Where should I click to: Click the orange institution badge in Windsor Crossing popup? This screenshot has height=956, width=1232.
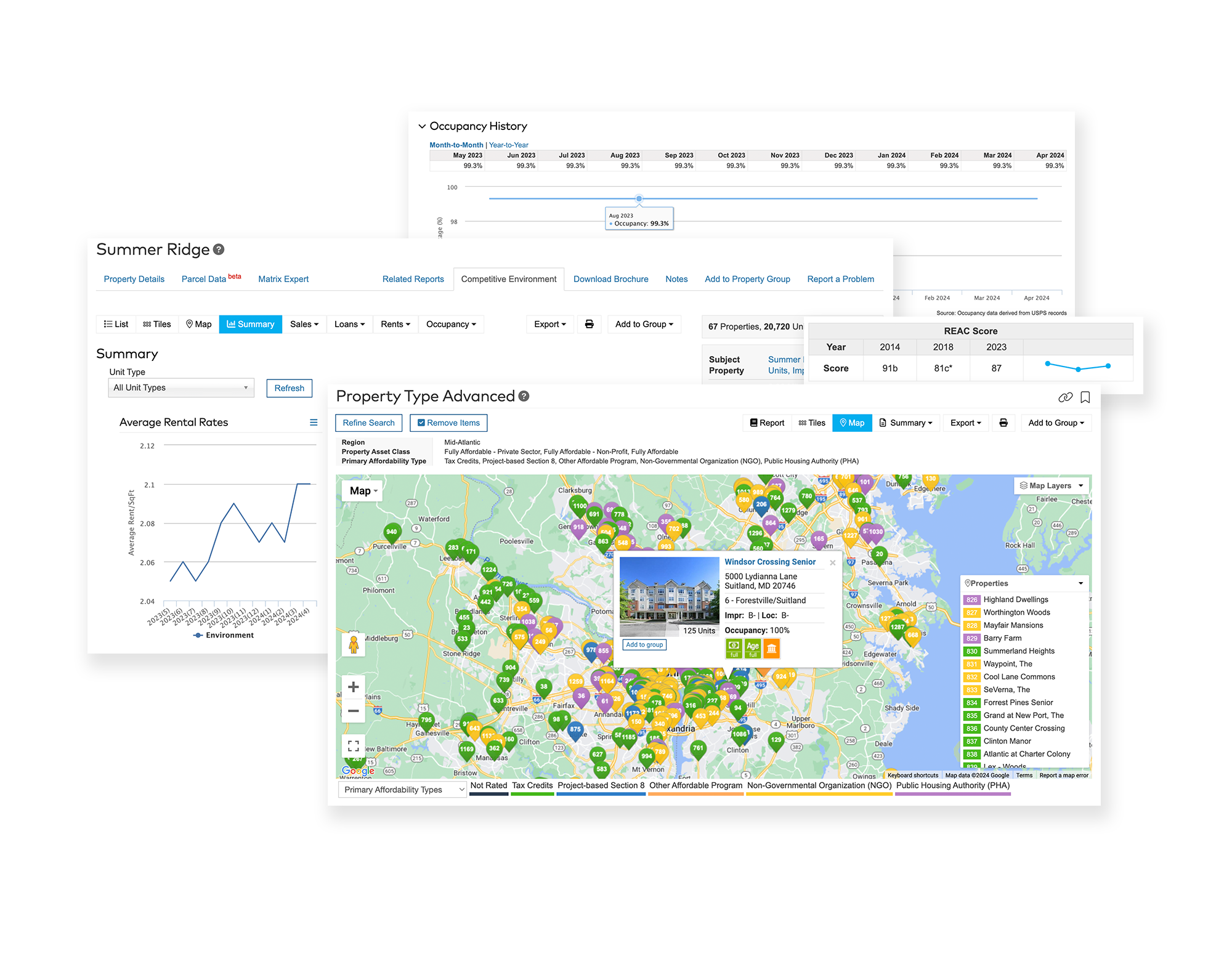pyautogui.click(x=772, y=648)
